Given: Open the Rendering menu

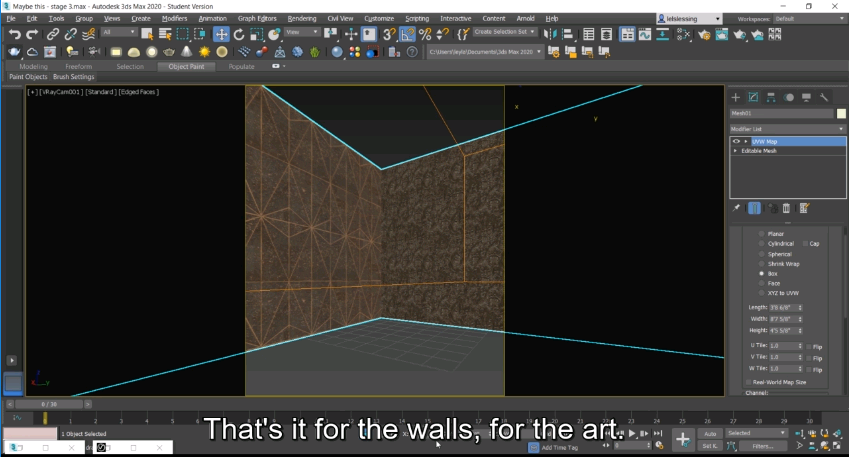Looking at the screenshot, I should 302,18.
